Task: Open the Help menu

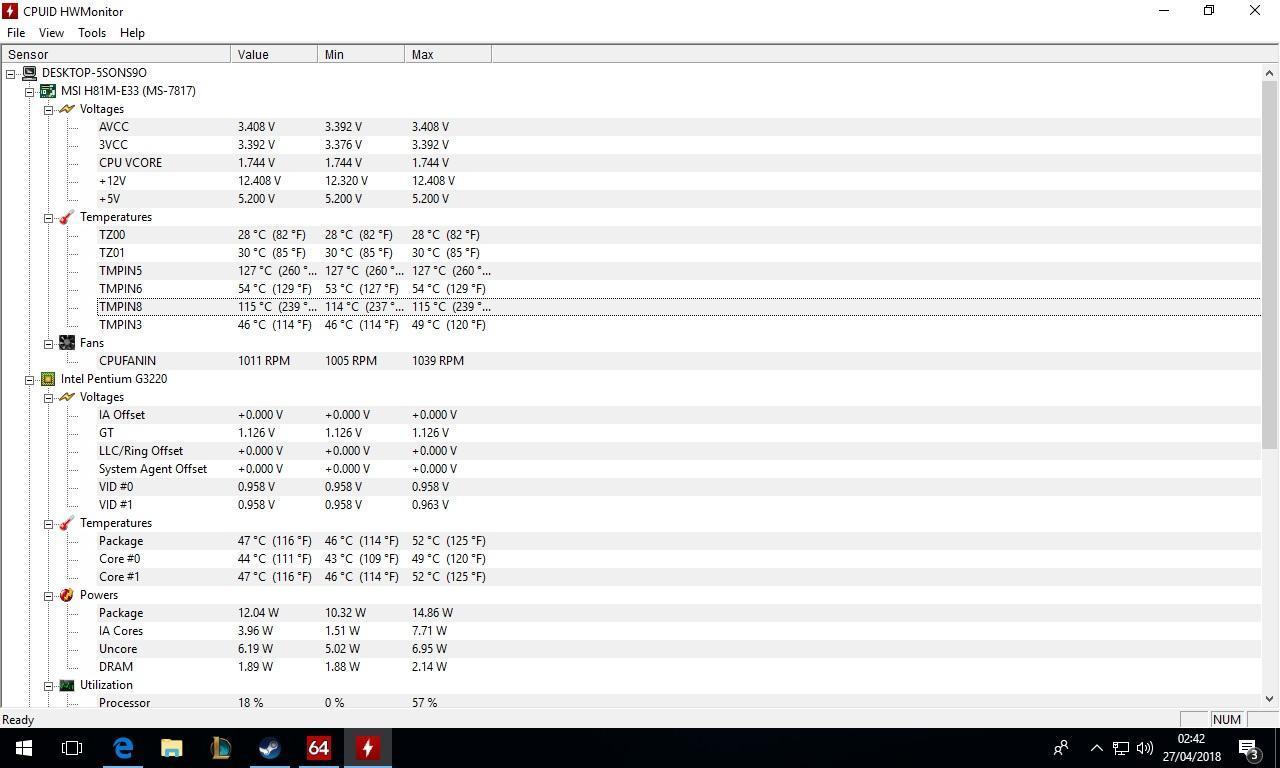Action: (x=132, y=33)
